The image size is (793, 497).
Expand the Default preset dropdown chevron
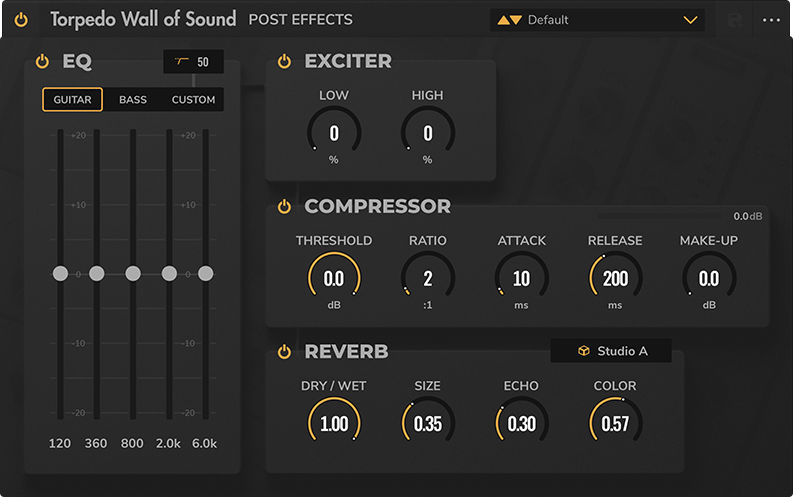(690, 20)
